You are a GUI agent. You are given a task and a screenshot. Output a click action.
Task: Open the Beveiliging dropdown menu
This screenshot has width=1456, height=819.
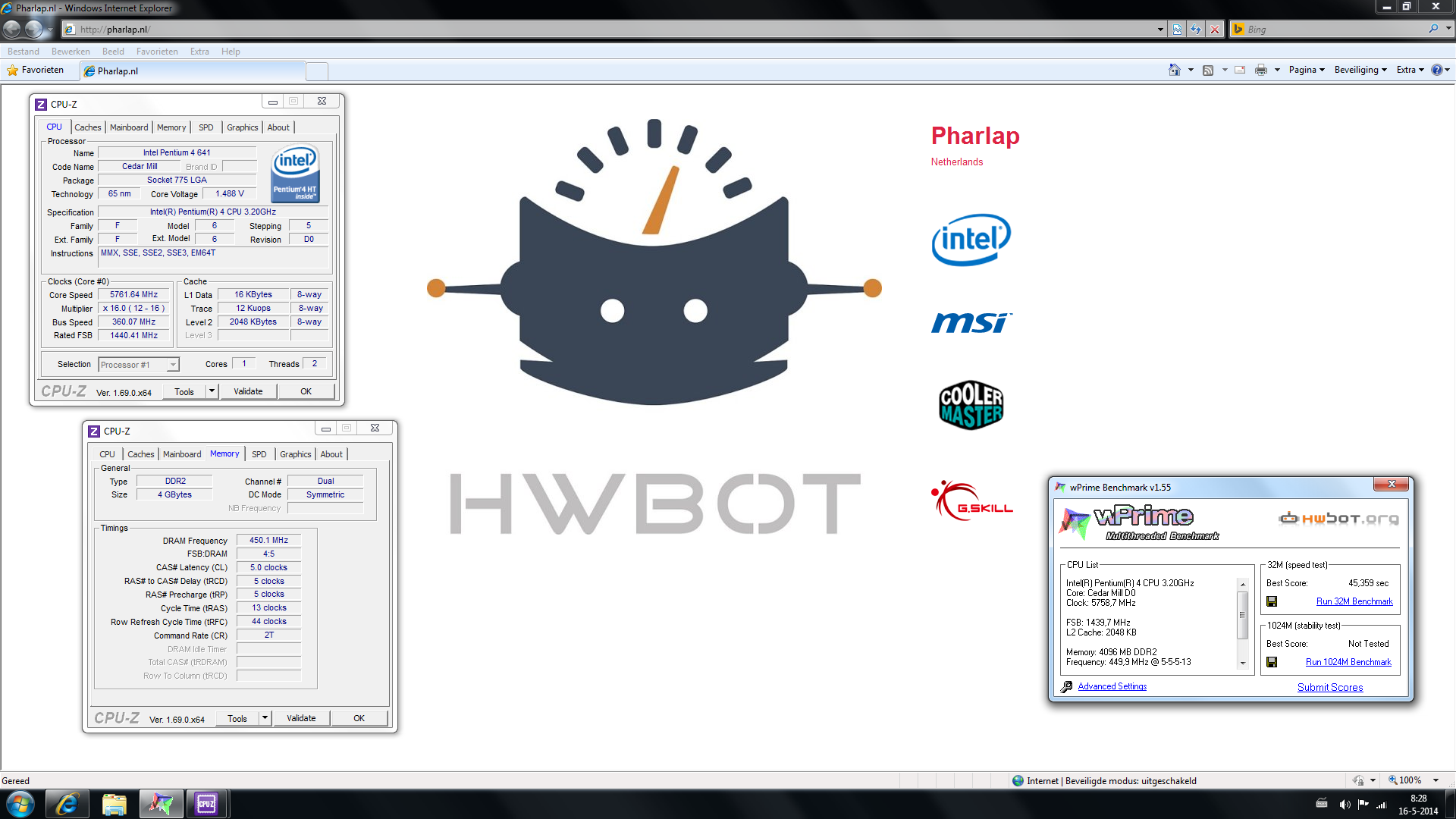tap(1360, 70)
